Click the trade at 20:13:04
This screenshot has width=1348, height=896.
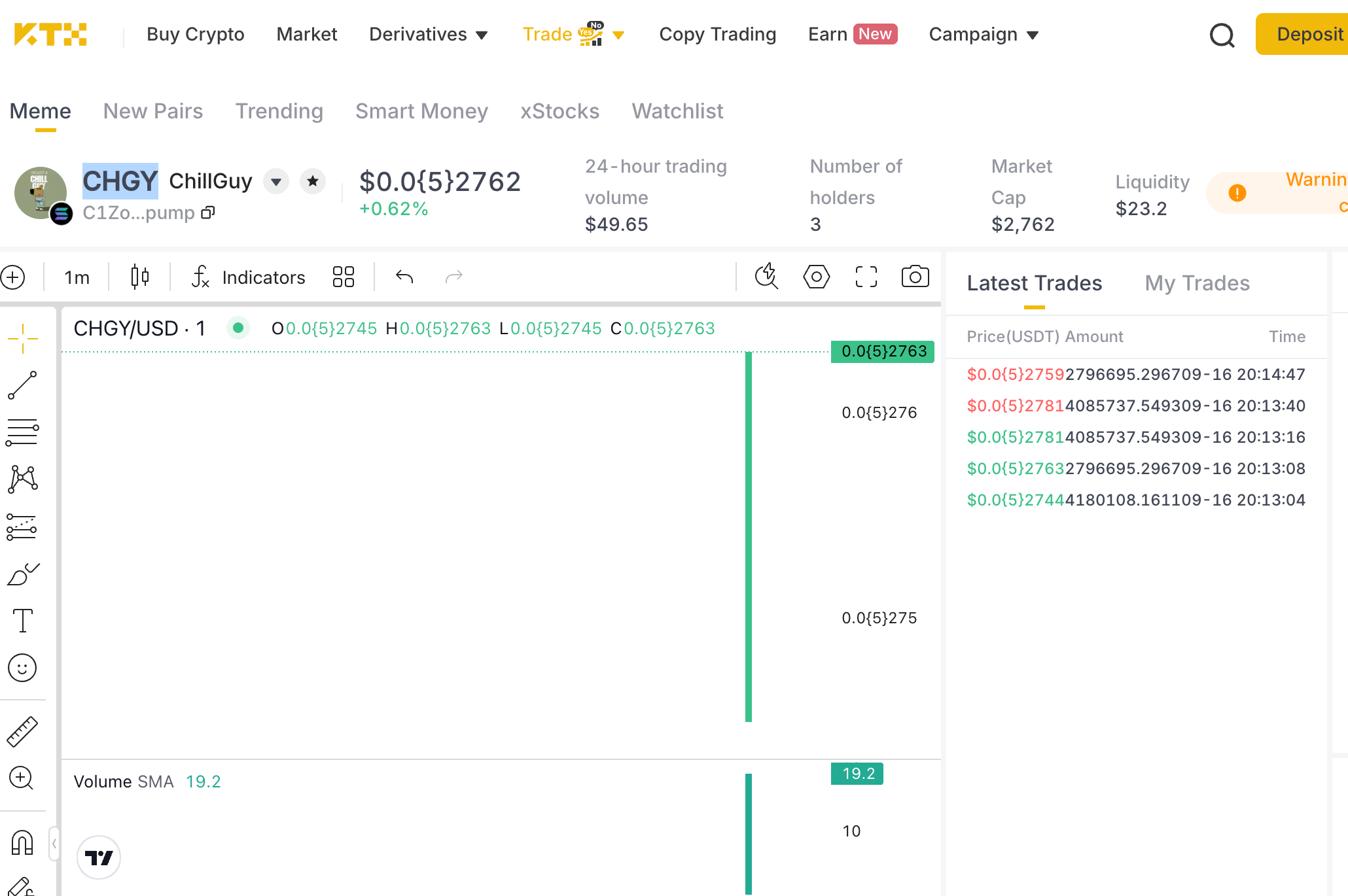tap(1136, 500)
